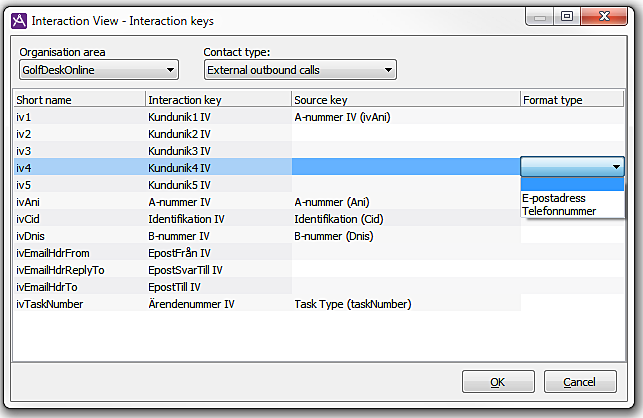Select the blank option in format list
643x418 pixels.
(572, 184)
